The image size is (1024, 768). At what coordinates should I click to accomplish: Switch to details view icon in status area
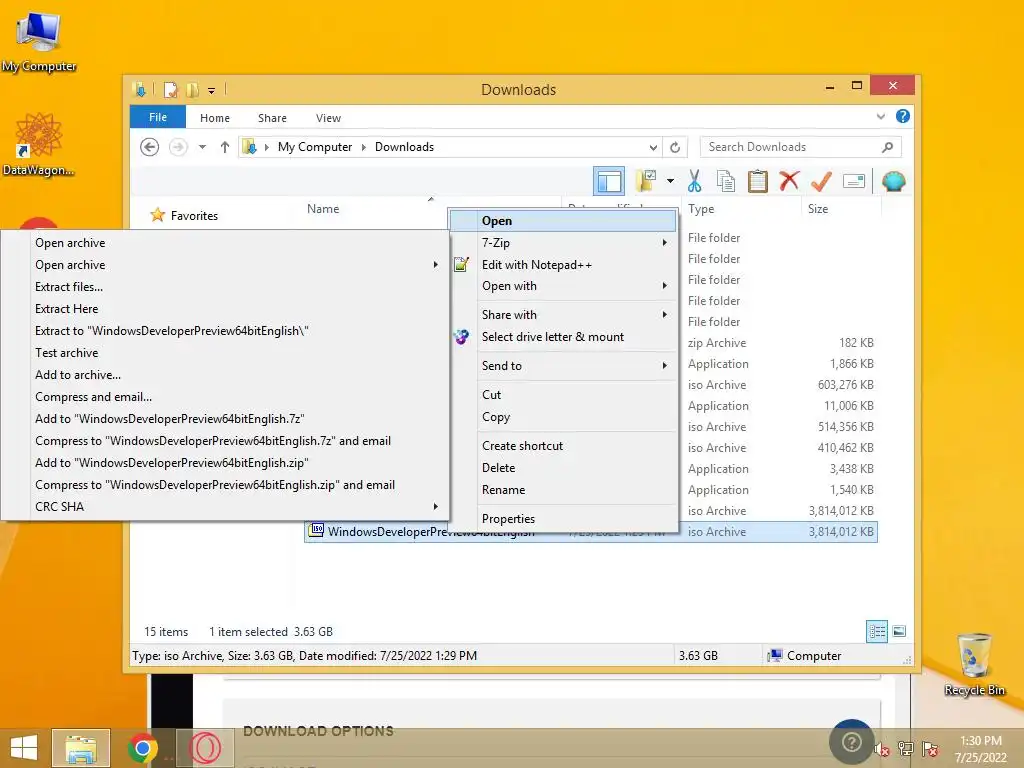pyautogui.click(x=876, y=631)
